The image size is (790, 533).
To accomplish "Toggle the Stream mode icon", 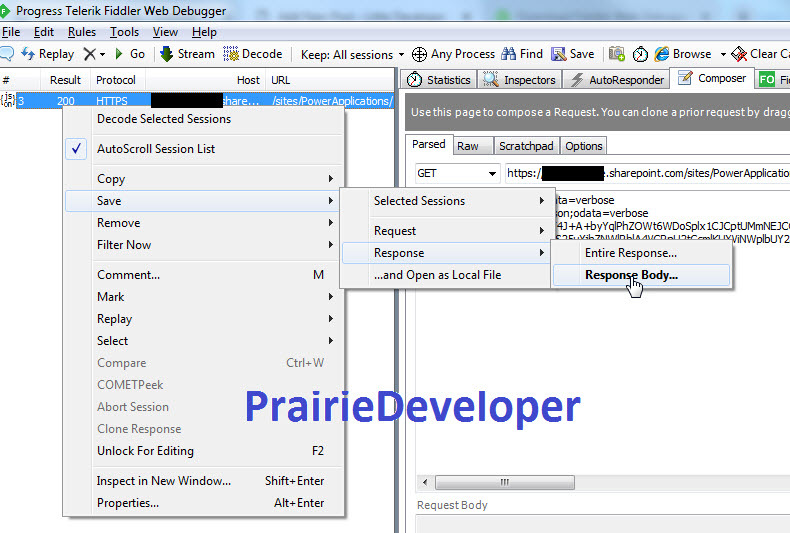I will click(x=166, y=54).
